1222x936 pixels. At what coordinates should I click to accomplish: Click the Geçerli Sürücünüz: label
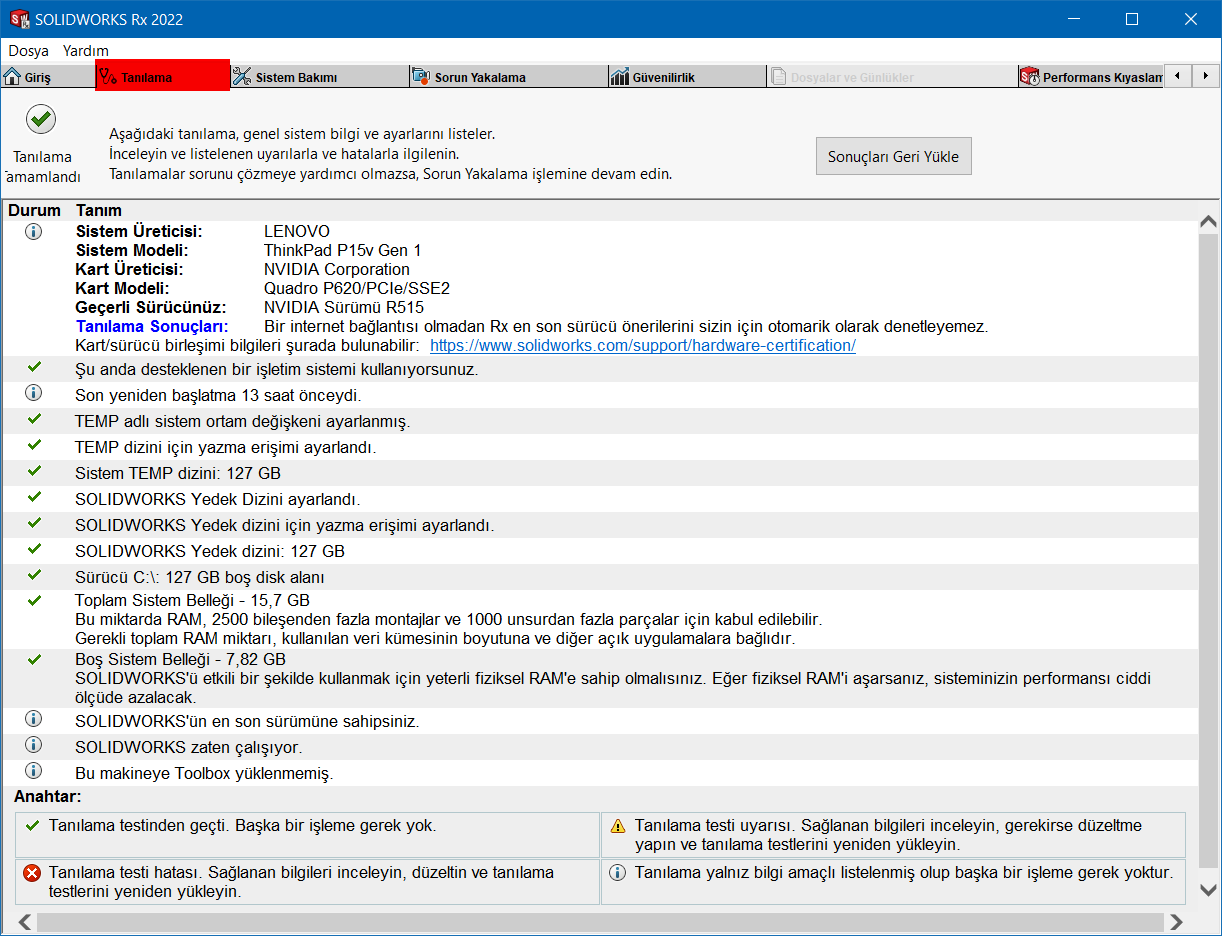(151, 308)
